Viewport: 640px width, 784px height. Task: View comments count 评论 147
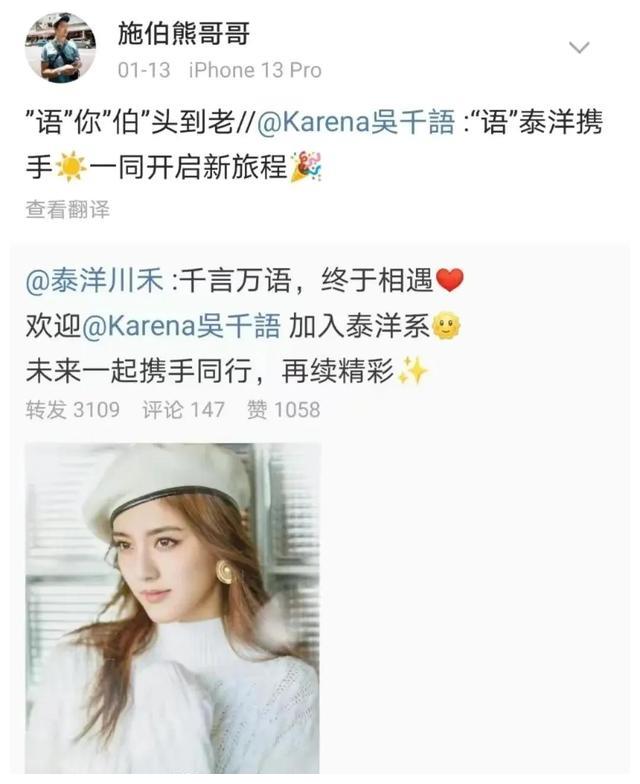coord(184,410)
